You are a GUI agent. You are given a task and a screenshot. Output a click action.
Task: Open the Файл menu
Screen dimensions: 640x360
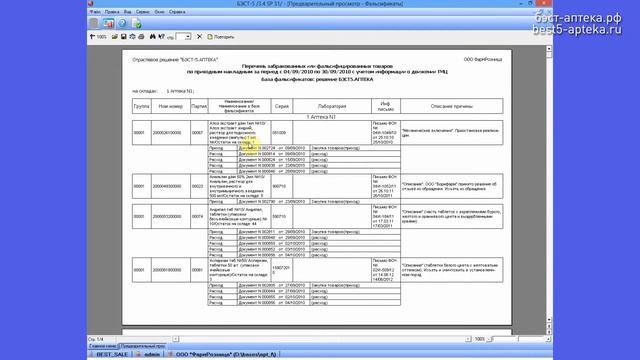[95, 12]
